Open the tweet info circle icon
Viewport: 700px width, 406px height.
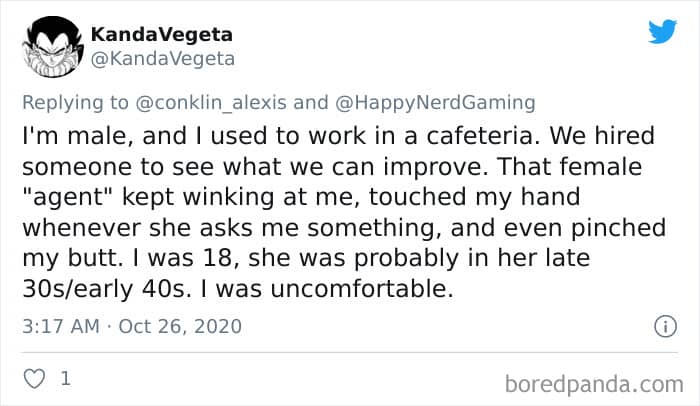pos(661,326)
